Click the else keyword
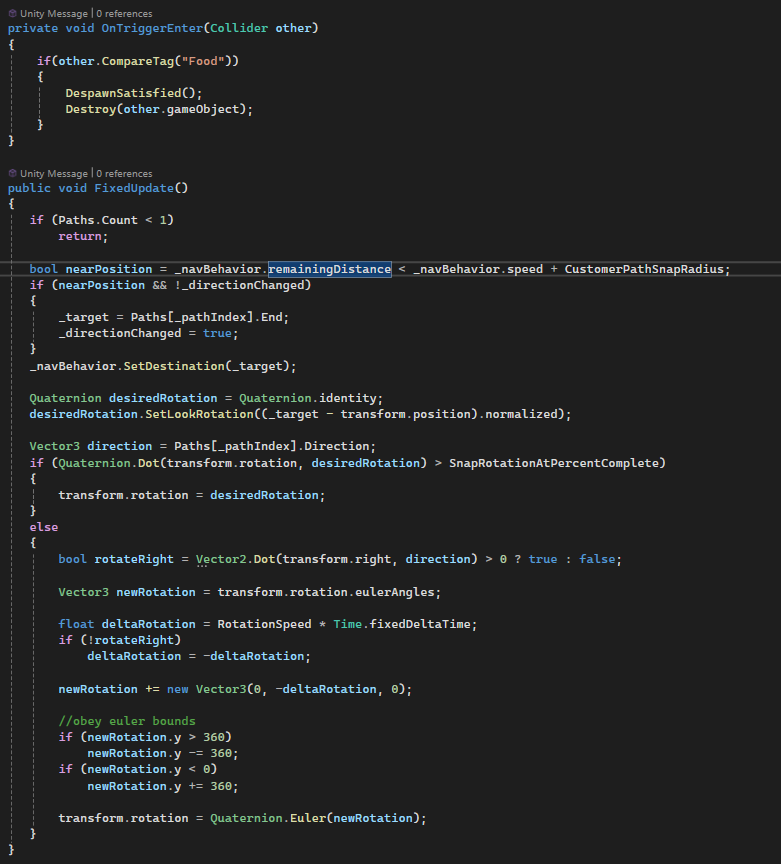Image resolution: width=781 pixels, height=864 pixels. [44, 527]
